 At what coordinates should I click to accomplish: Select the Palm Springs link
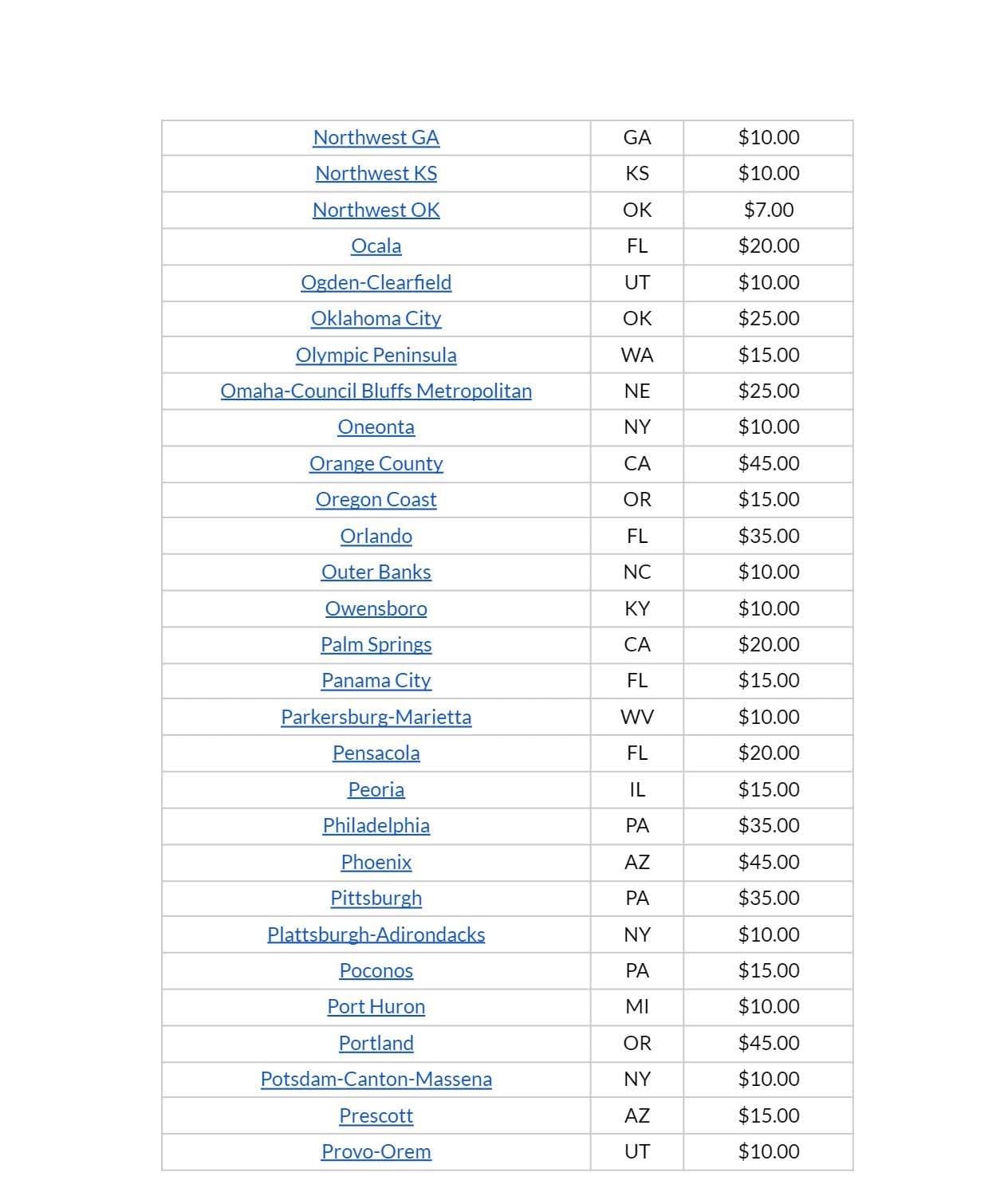click(x=376, y=644)
